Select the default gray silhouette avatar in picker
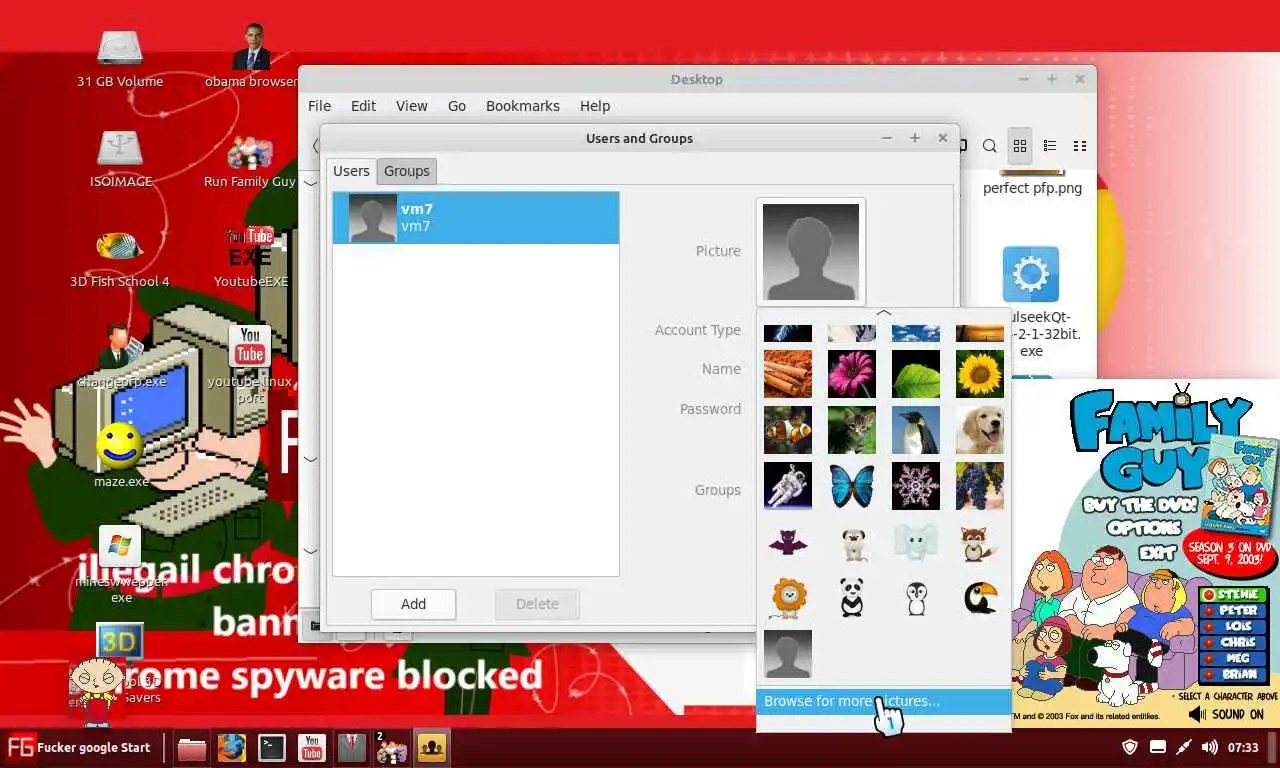 [x=788, y=654]
